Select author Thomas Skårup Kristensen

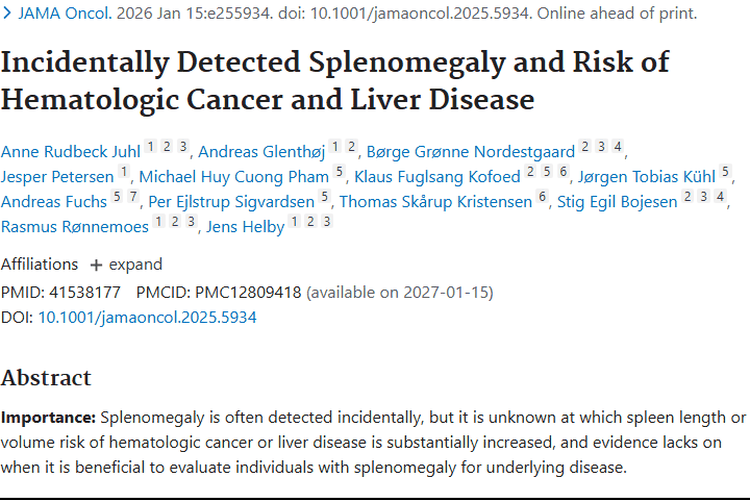coord(435,202)
